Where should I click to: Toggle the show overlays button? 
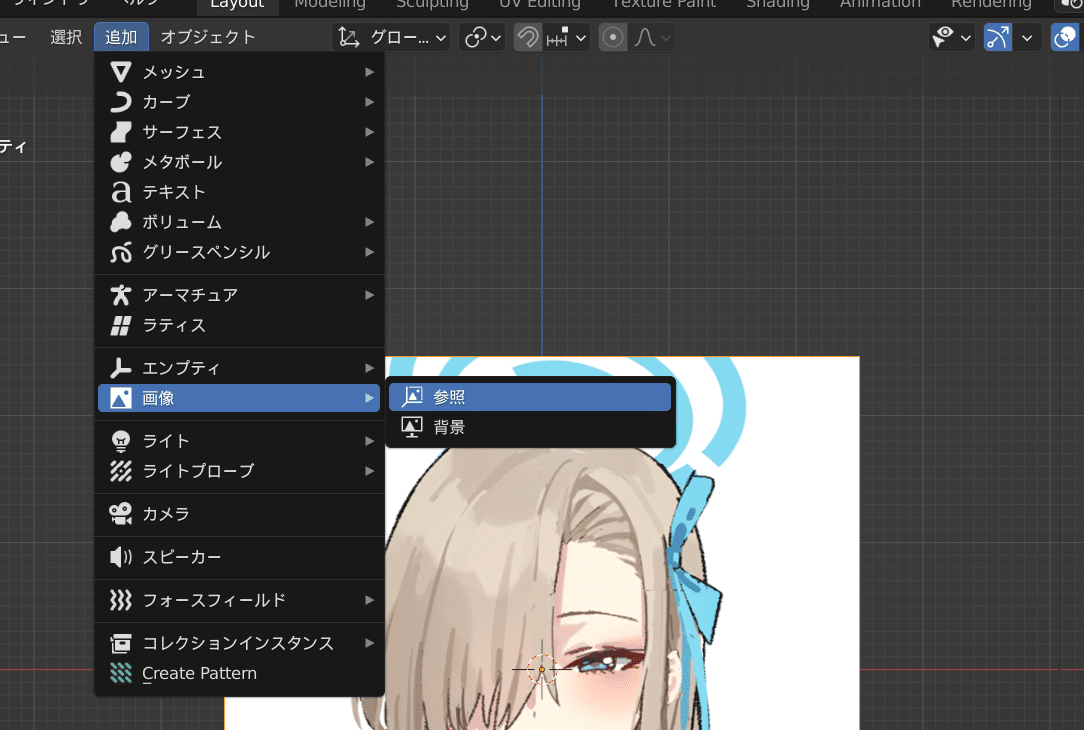pyautogui.click(x=1065, y=37)
